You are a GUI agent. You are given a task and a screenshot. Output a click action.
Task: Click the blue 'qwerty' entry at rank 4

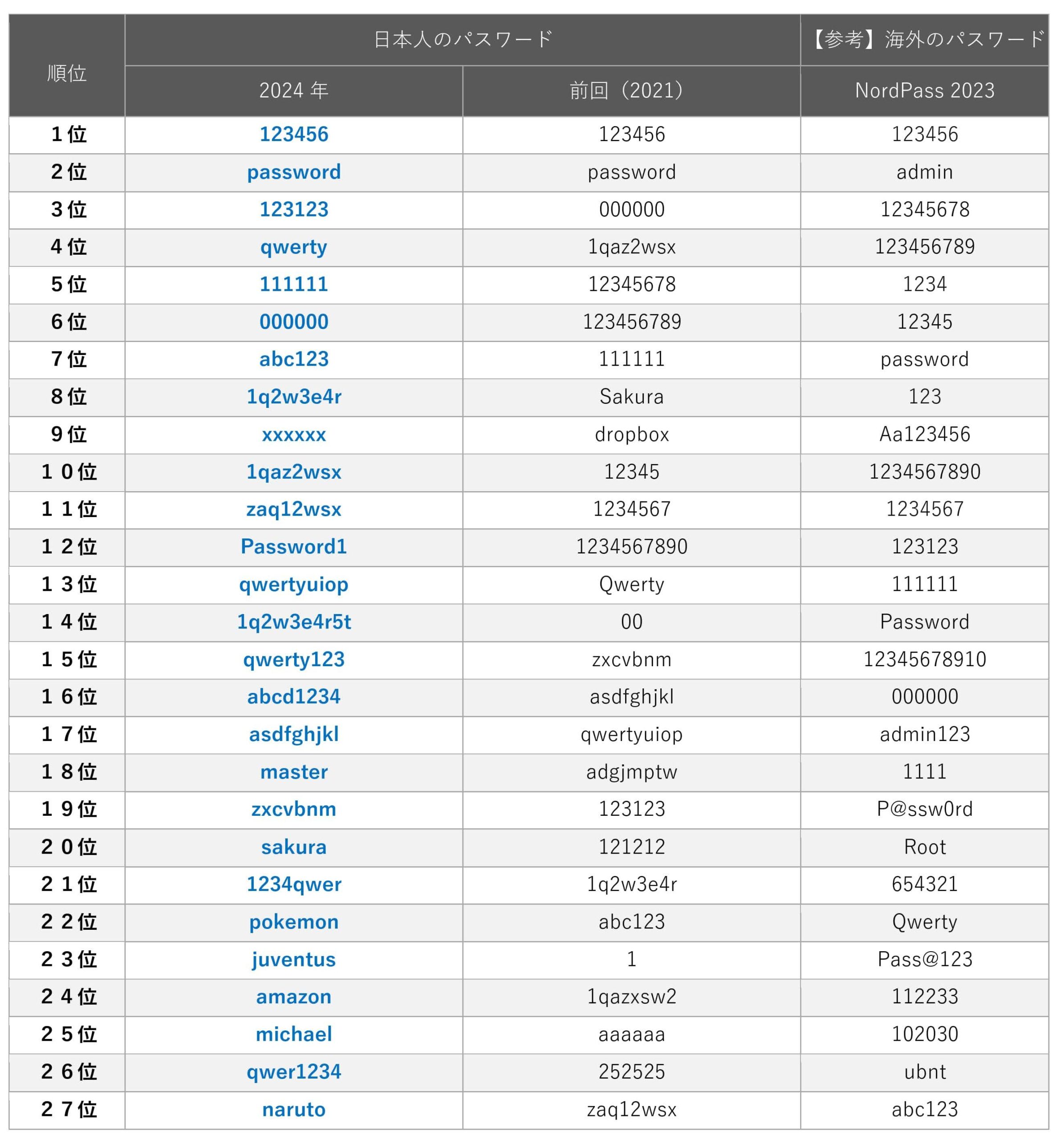click(x=293, y=247)
